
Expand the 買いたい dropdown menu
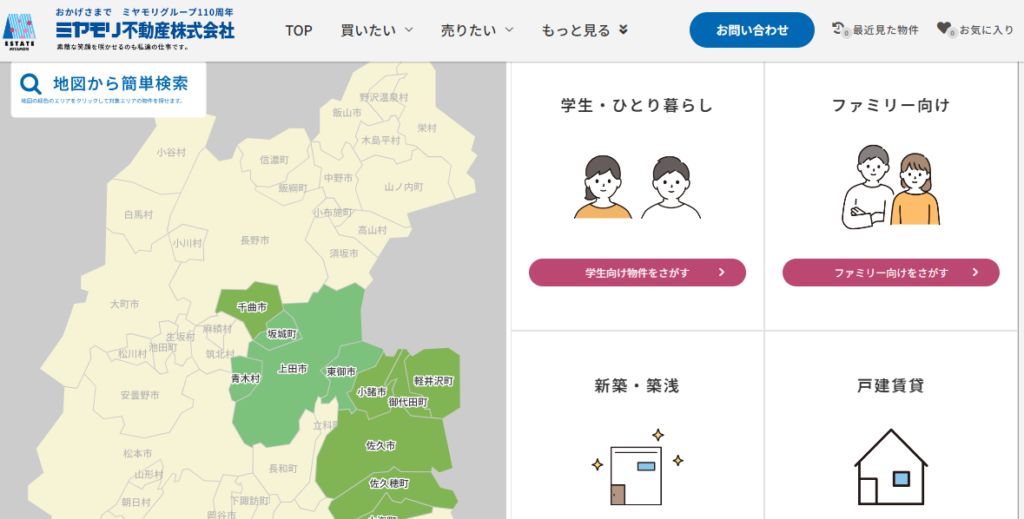[x=376, y=30]
